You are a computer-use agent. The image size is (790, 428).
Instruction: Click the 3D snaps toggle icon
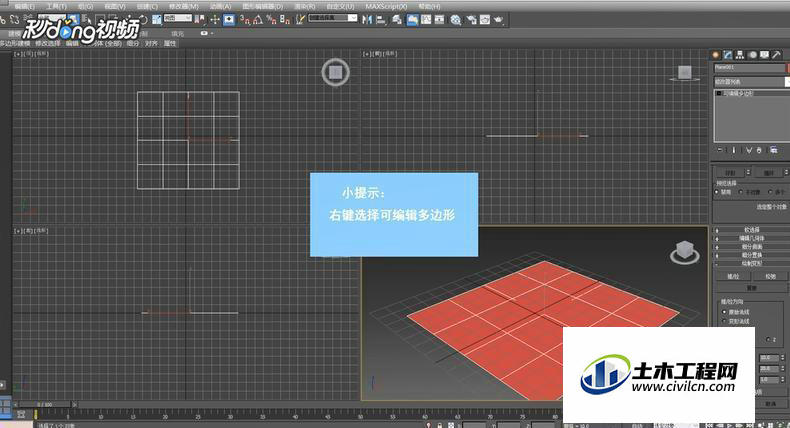245,20
